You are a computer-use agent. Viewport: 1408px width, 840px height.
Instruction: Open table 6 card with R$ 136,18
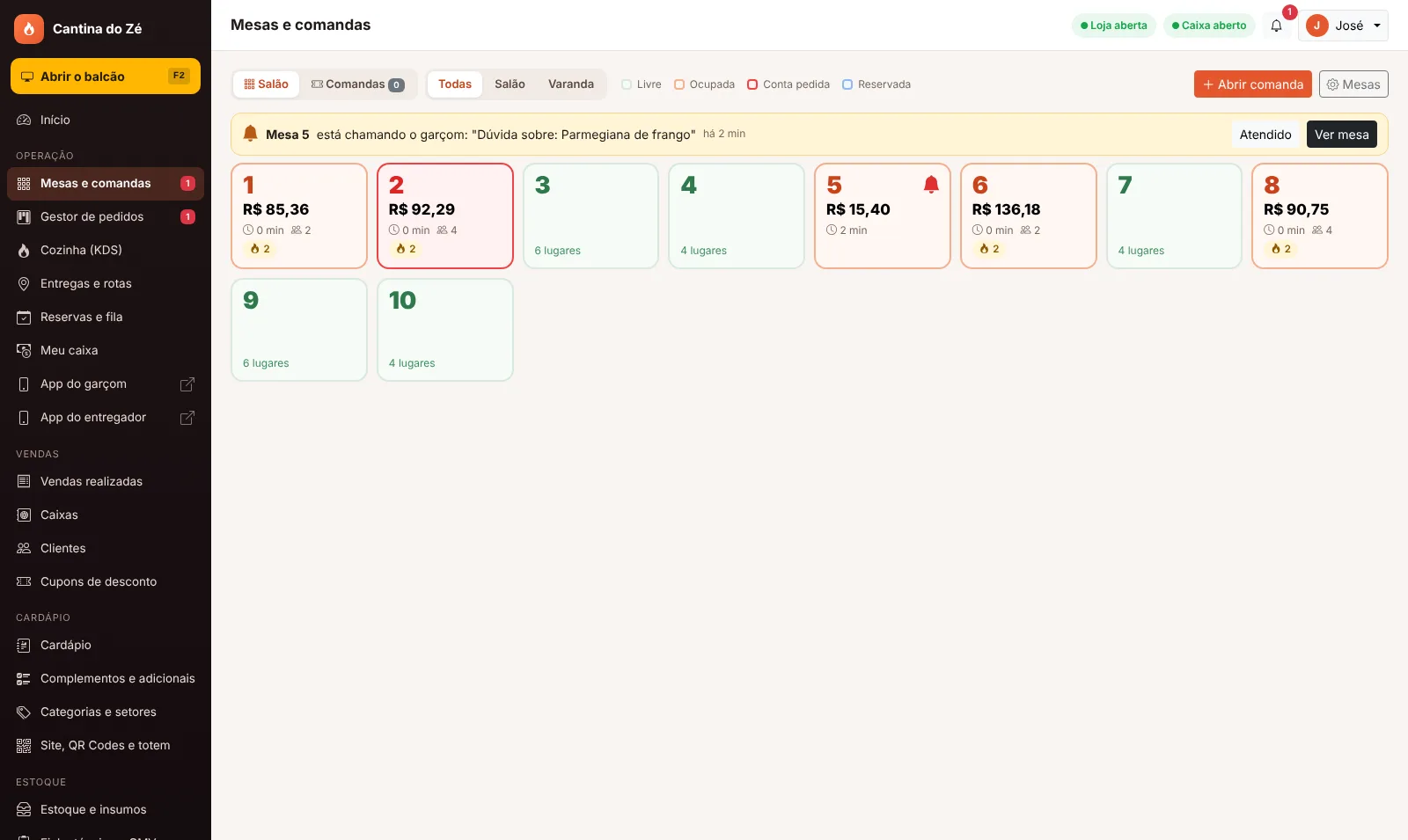[1029, 215]
